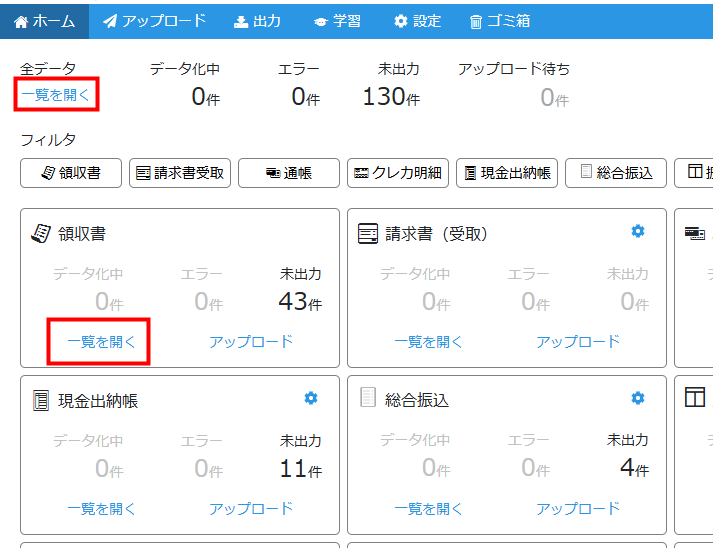Filter by 領収書 button

[x=71, y=173]
